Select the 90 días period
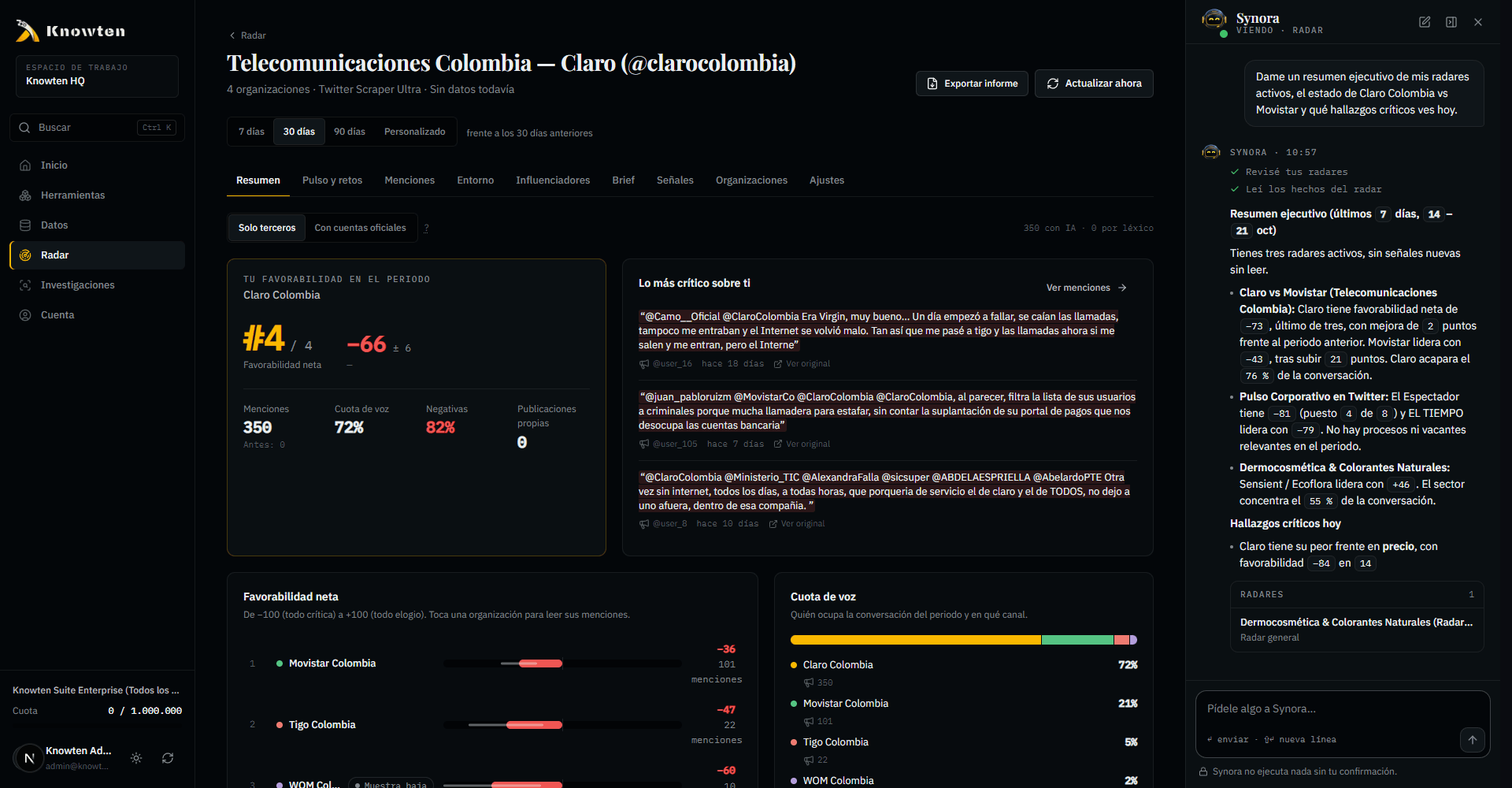This screenshot has width=1512, height=788. coord(350,132)
